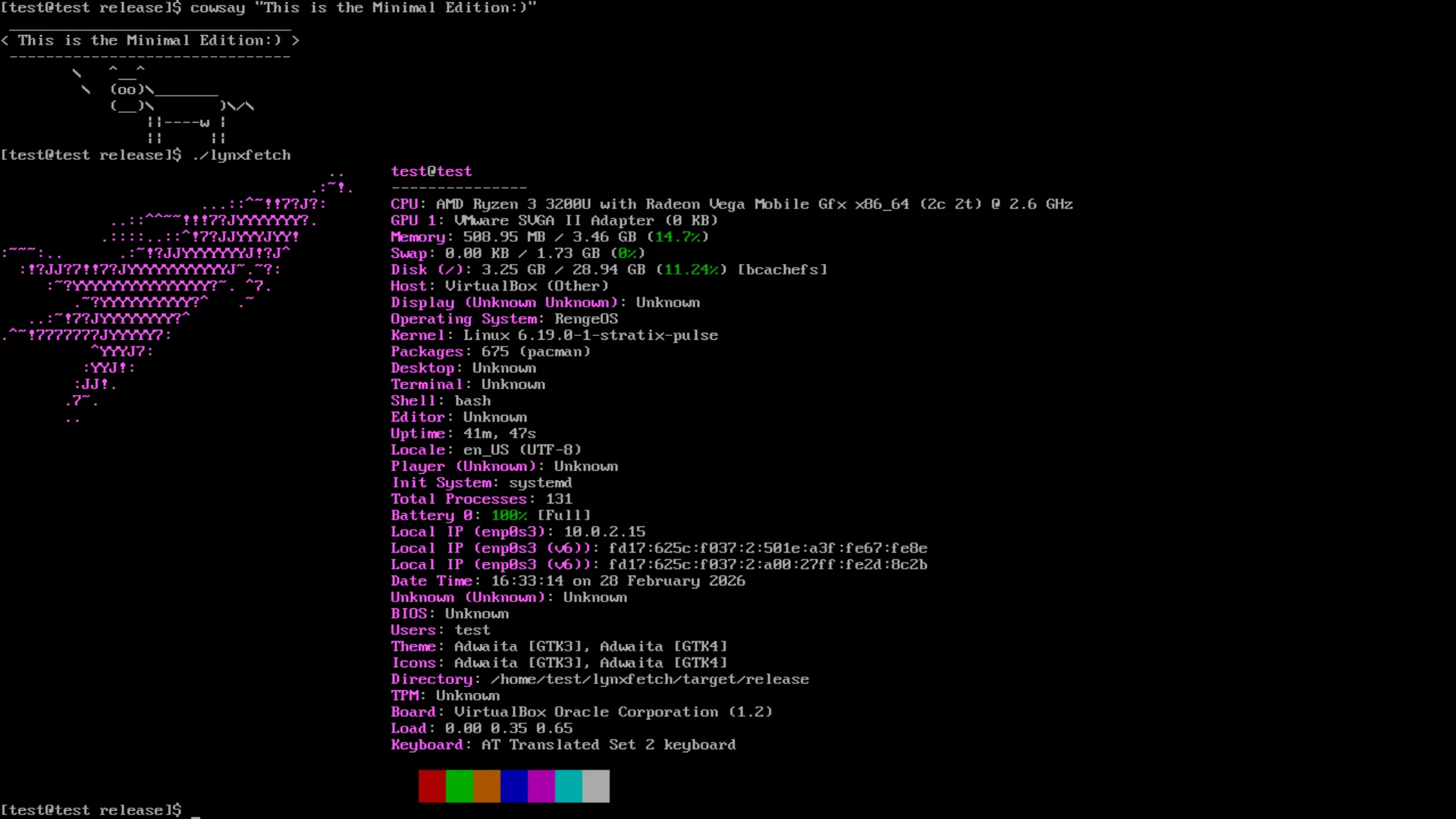Click the Operating System RengeOS line
Viewport: 1456px width, 819px height.
point(504,318)
